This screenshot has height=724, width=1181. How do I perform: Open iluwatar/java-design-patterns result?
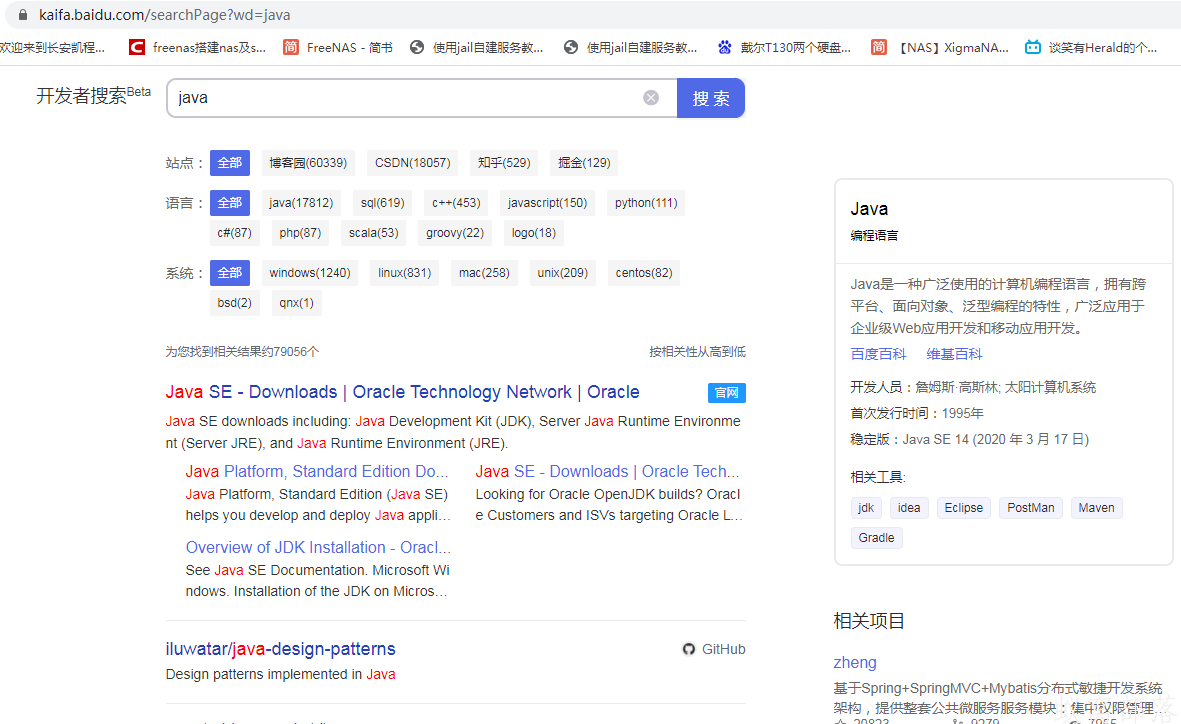(x=280, y=649)
